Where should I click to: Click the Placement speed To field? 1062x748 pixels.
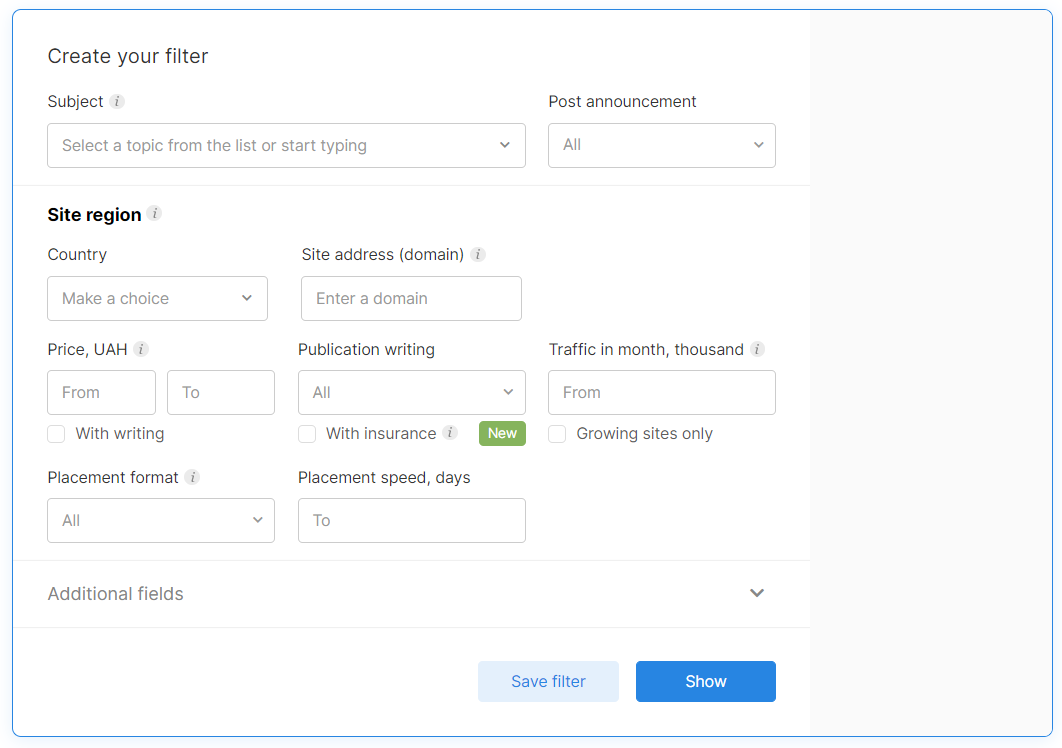(412, 521)
